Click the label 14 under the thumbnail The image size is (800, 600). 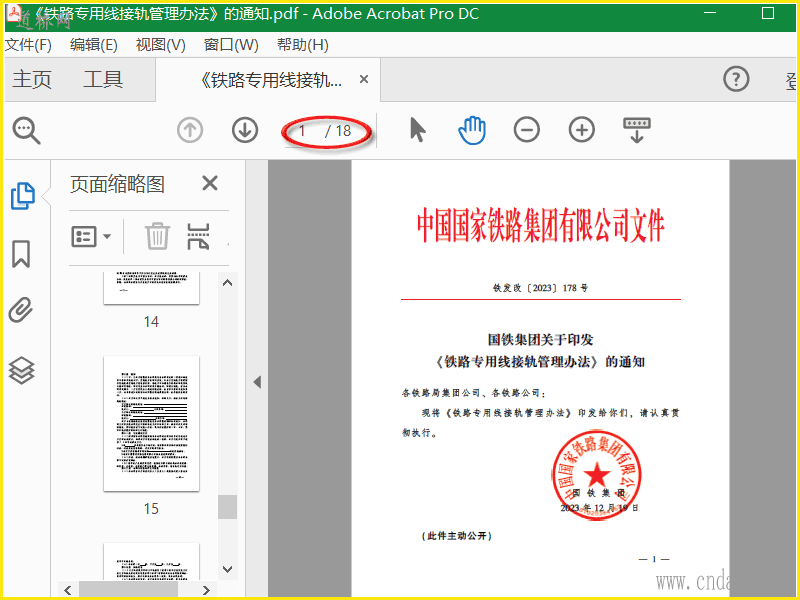coord(151,322)
